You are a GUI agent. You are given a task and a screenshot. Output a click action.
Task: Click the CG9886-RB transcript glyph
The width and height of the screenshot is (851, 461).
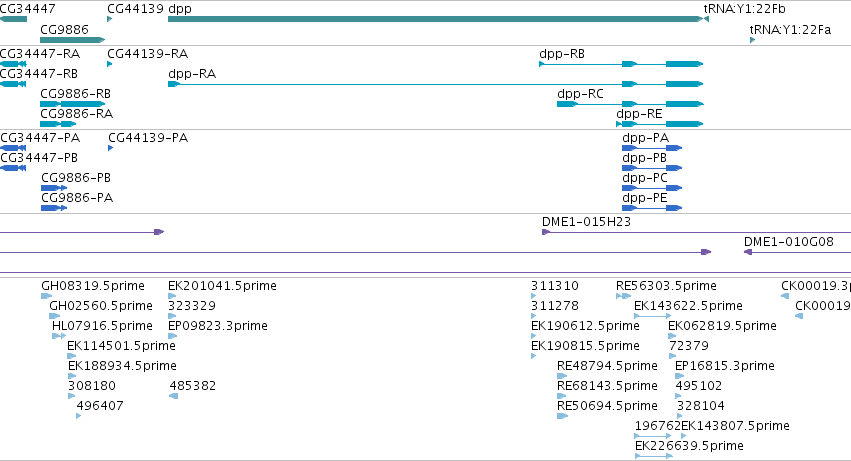pyautogui.click(x=73, y=104)
